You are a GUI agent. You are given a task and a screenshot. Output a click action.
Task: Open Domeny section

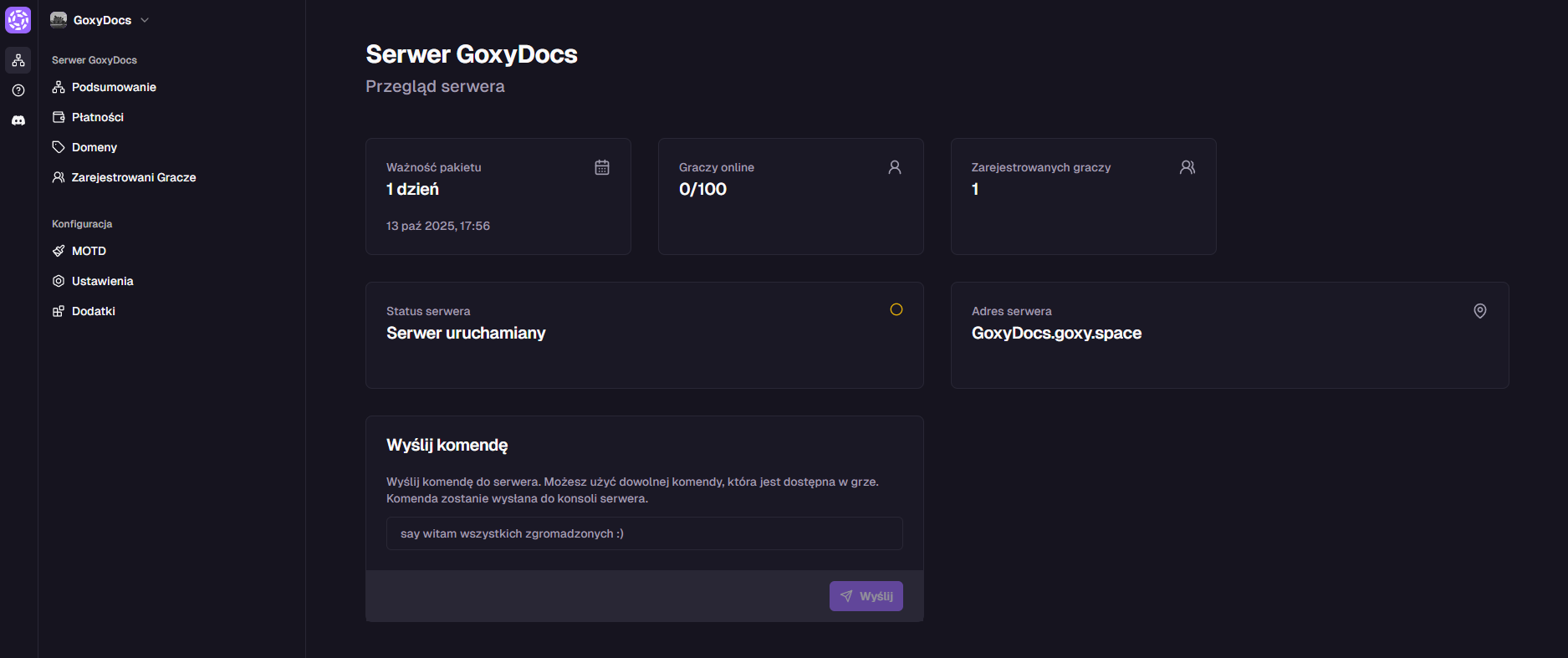point(94,147)
